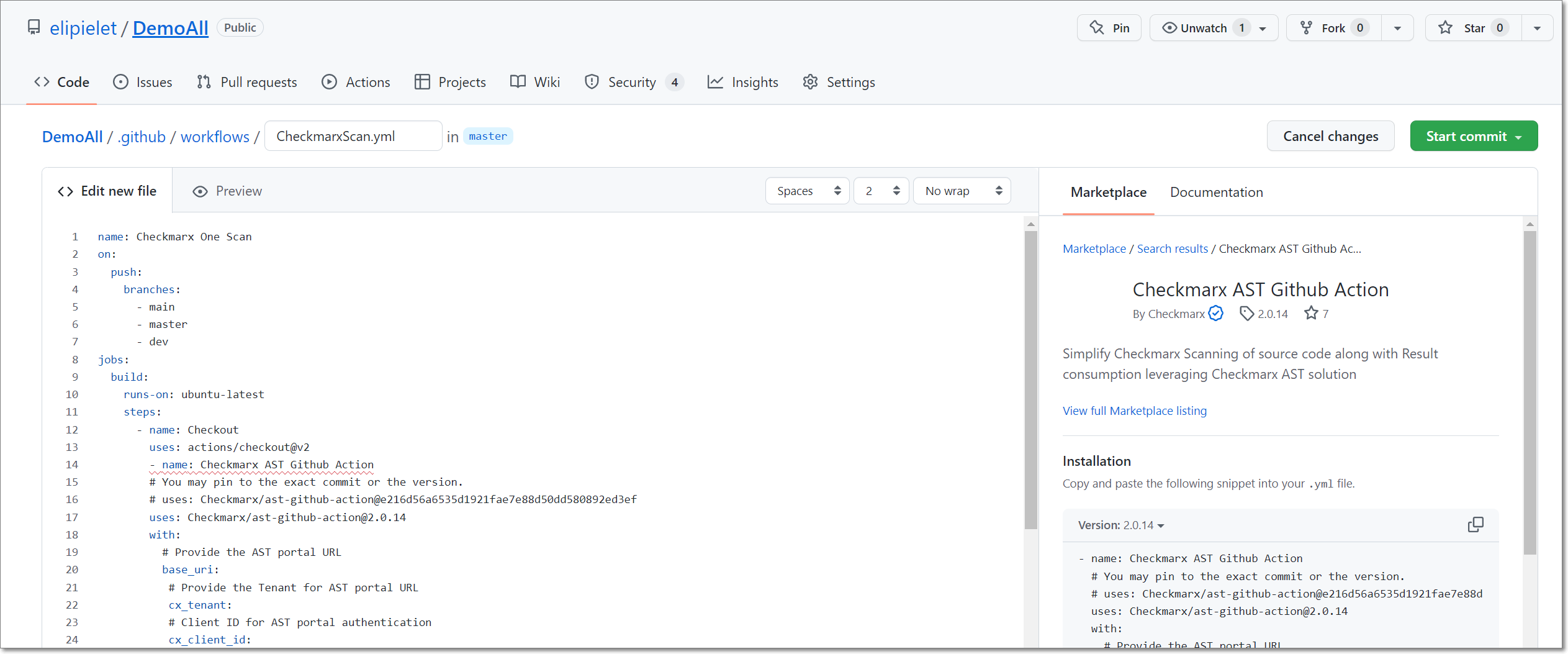1568x654 pixels.
Task: Click the master branch label
Action: click(488, 136)
